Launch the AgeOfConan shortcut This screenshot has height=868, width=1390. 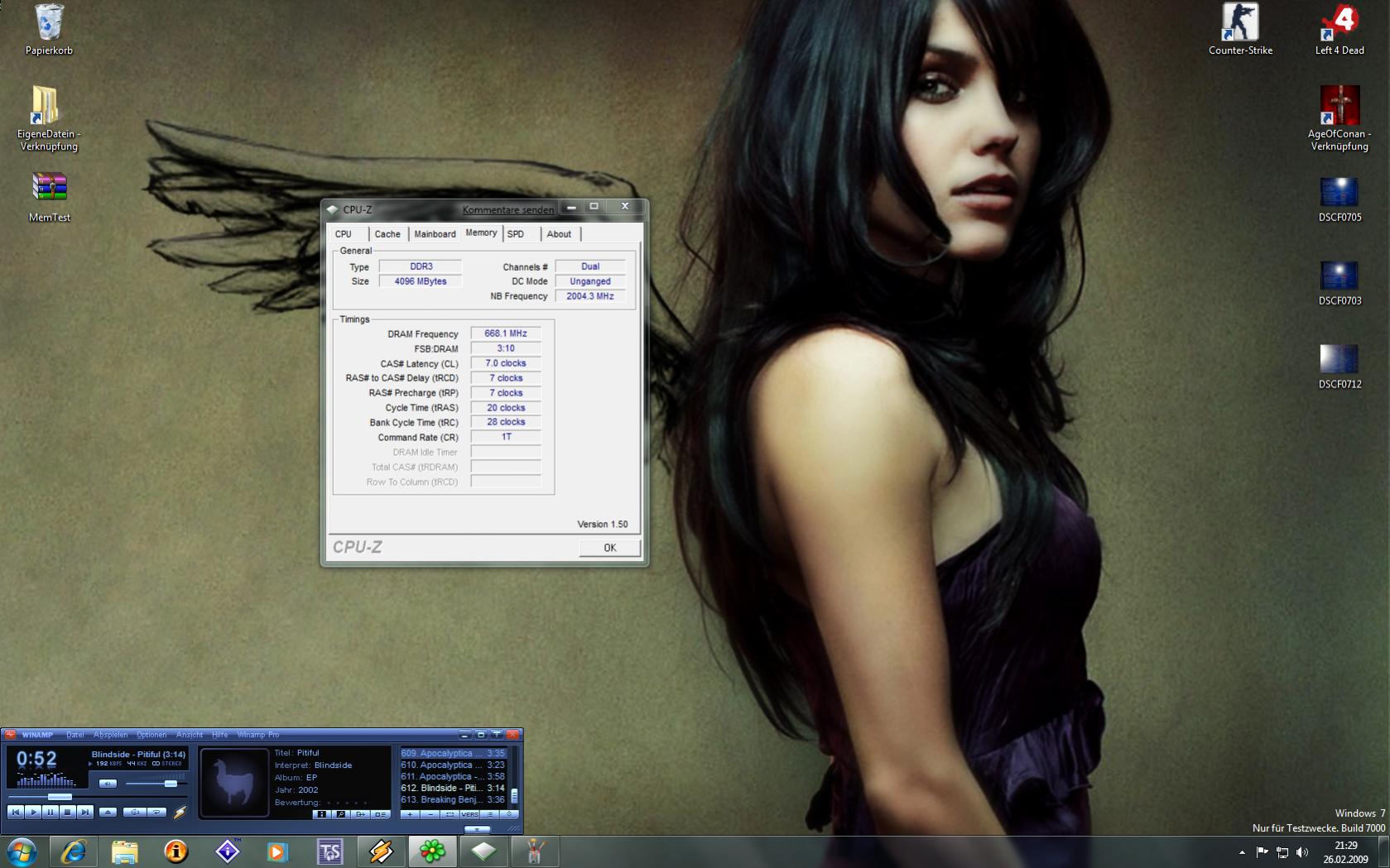pyautogui.click(x=1339, y=118)
